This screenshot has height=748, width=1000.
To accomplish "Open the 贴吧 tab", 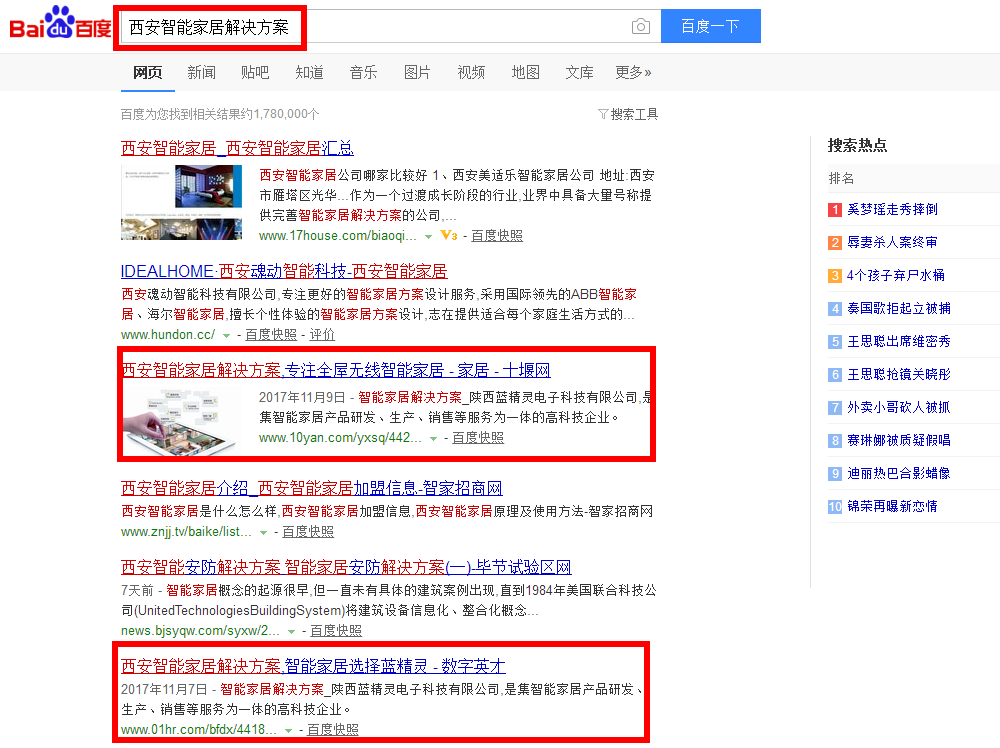I will [255, 73].
